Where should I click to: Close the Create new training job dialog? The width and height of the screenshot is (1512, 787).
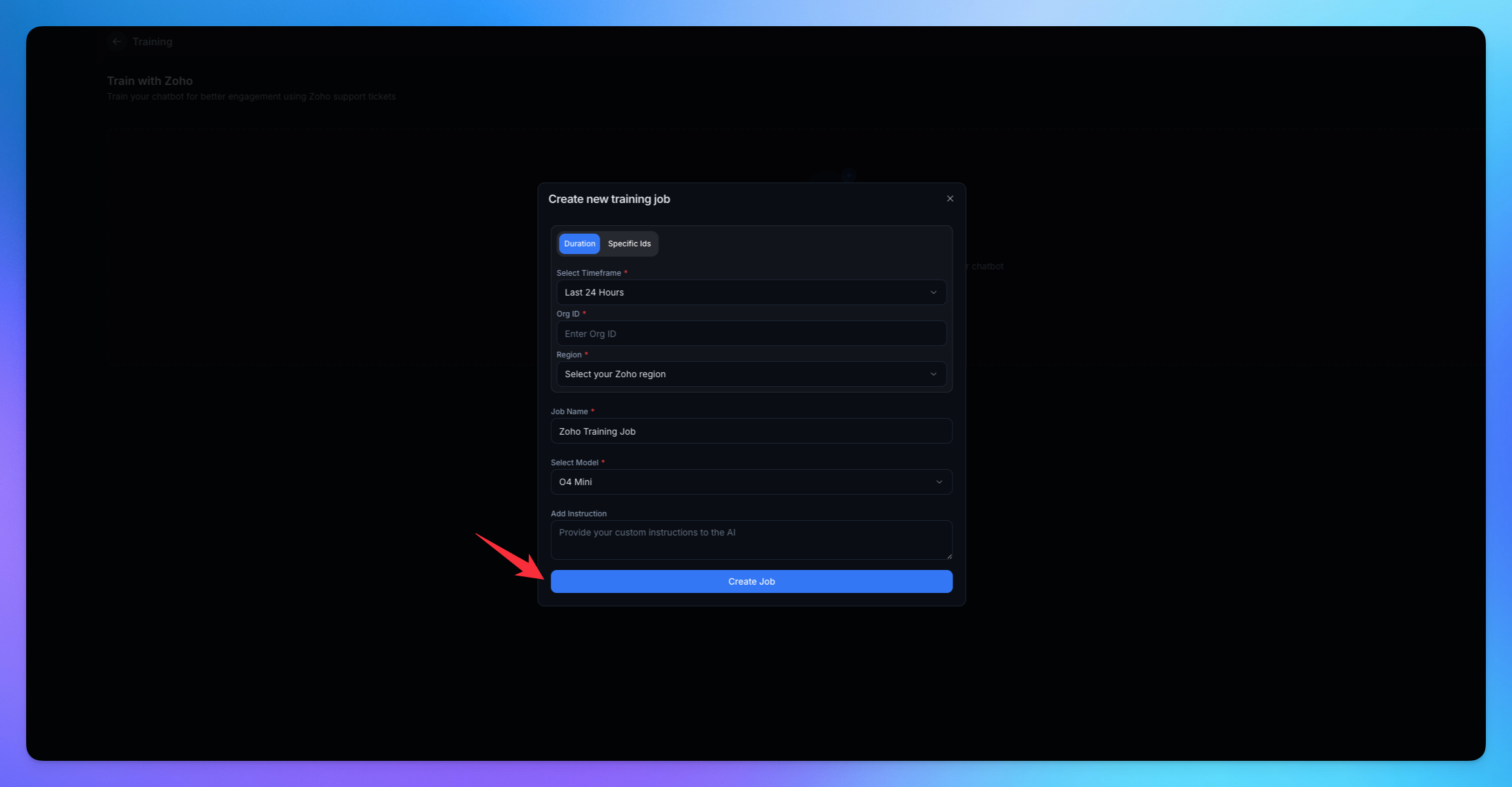[x=950, y=199]
